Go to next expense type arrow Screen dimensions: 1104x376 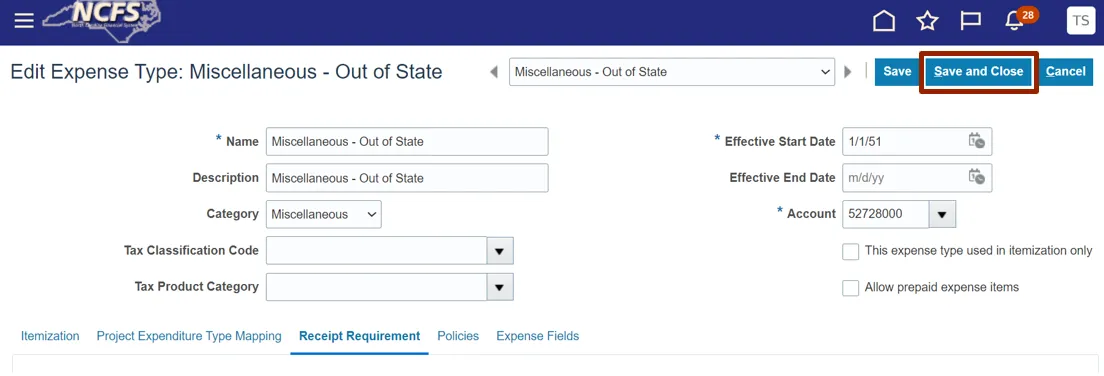point(848,71)
